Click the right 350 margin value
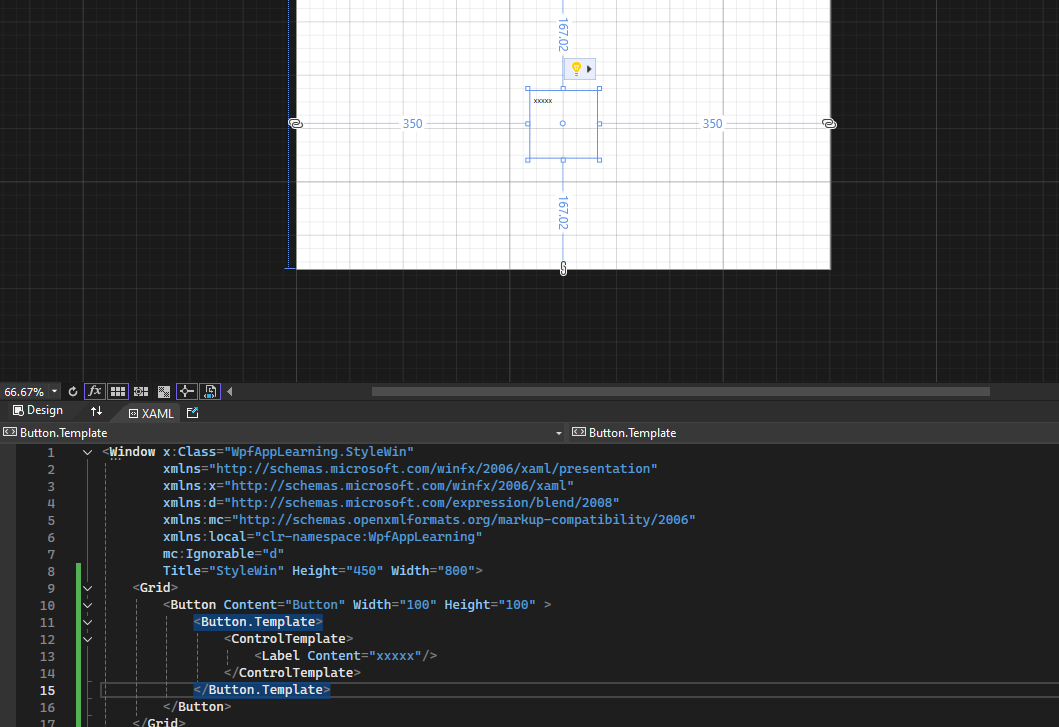This screenshot has height=727, width=1059. [x=713, y=124]
